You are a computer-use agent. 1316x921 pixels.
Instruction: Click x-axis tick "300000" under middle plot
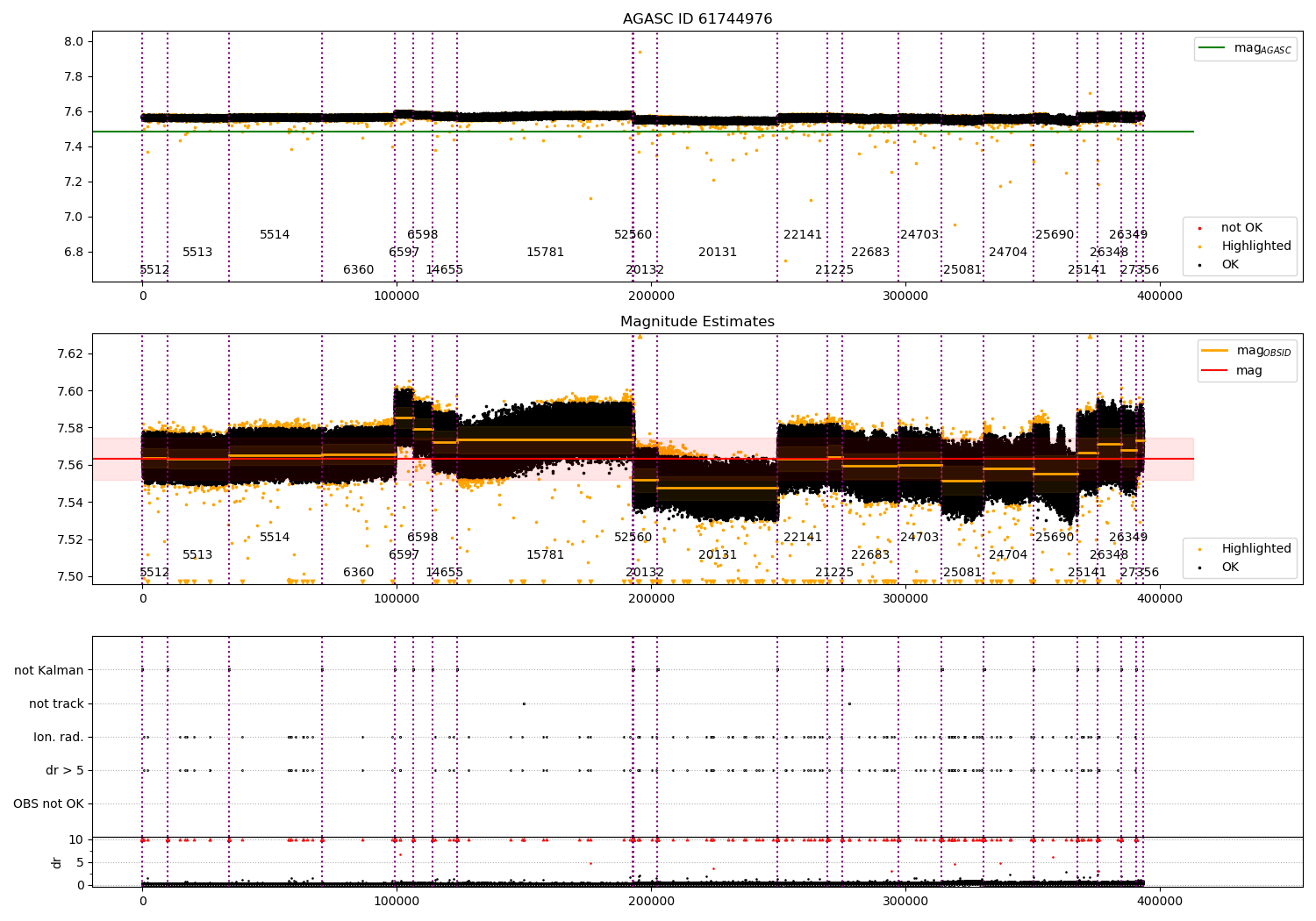click(x=905, y=599)
